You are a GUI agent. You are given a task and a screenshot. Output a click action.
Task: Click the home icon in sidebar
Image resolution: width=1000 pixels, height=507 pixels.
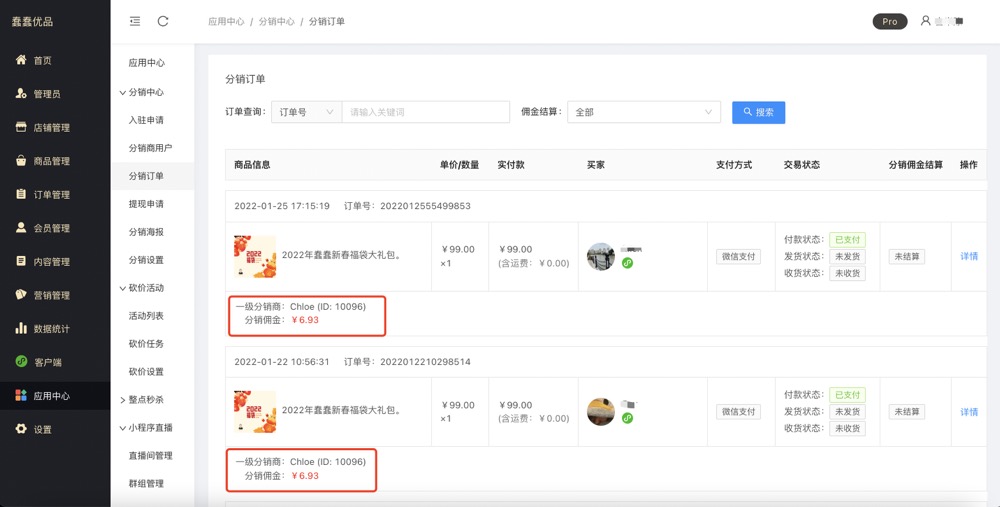21,61
